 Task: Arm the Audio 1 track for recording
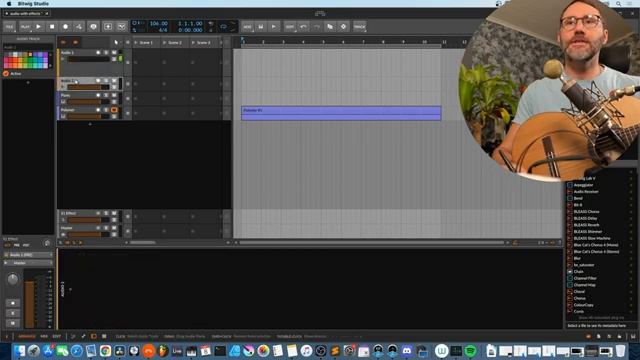98,53
